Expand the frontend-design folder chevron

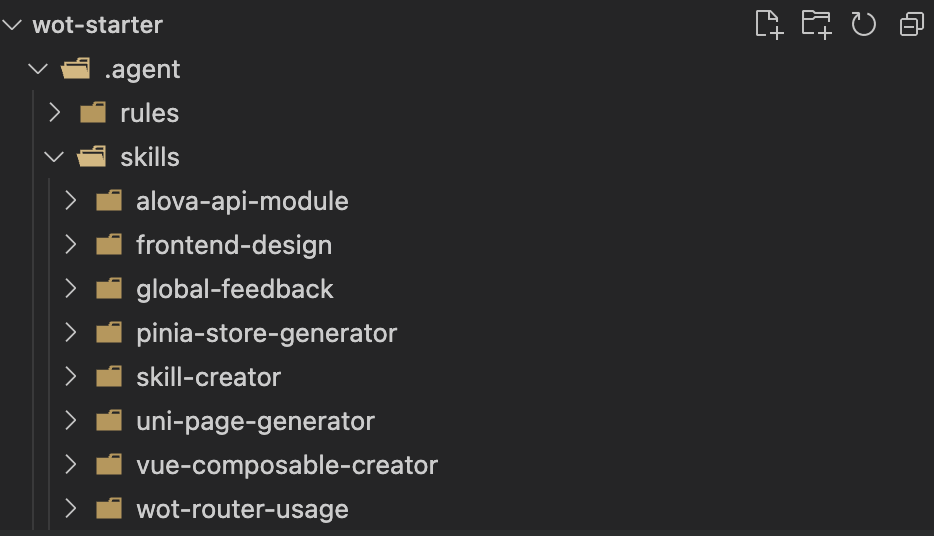(71, 245)
